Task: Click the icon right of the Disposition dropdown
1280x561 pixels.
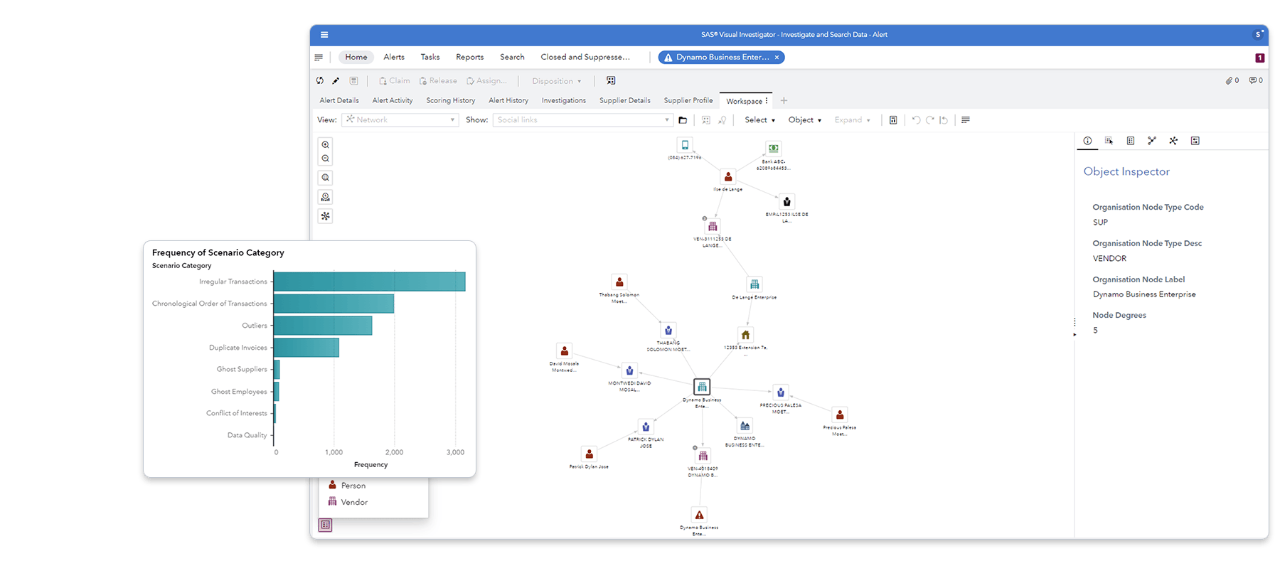Action: 611,81
